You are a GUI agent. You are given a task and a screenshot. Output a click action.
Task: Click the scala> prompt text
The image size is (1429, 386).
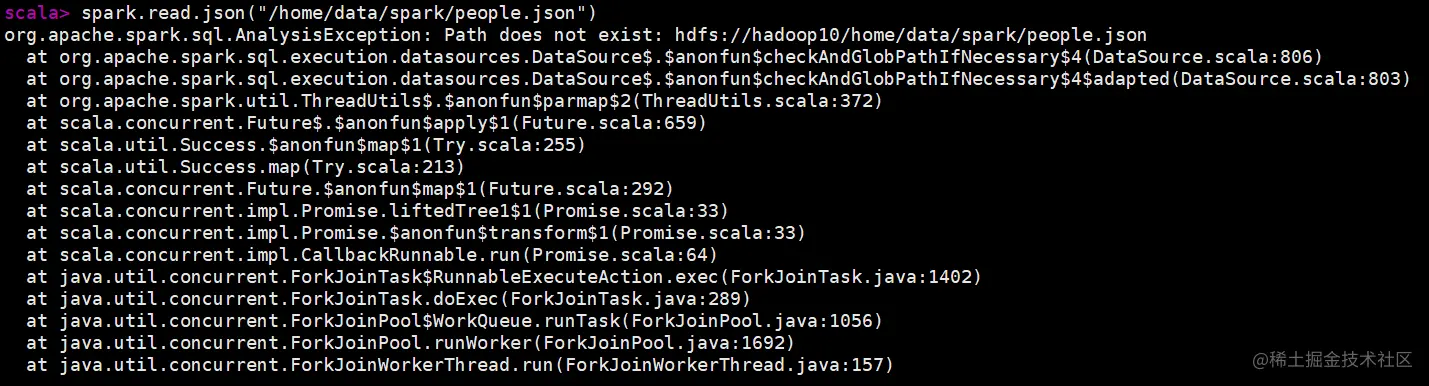pos(37,12)
